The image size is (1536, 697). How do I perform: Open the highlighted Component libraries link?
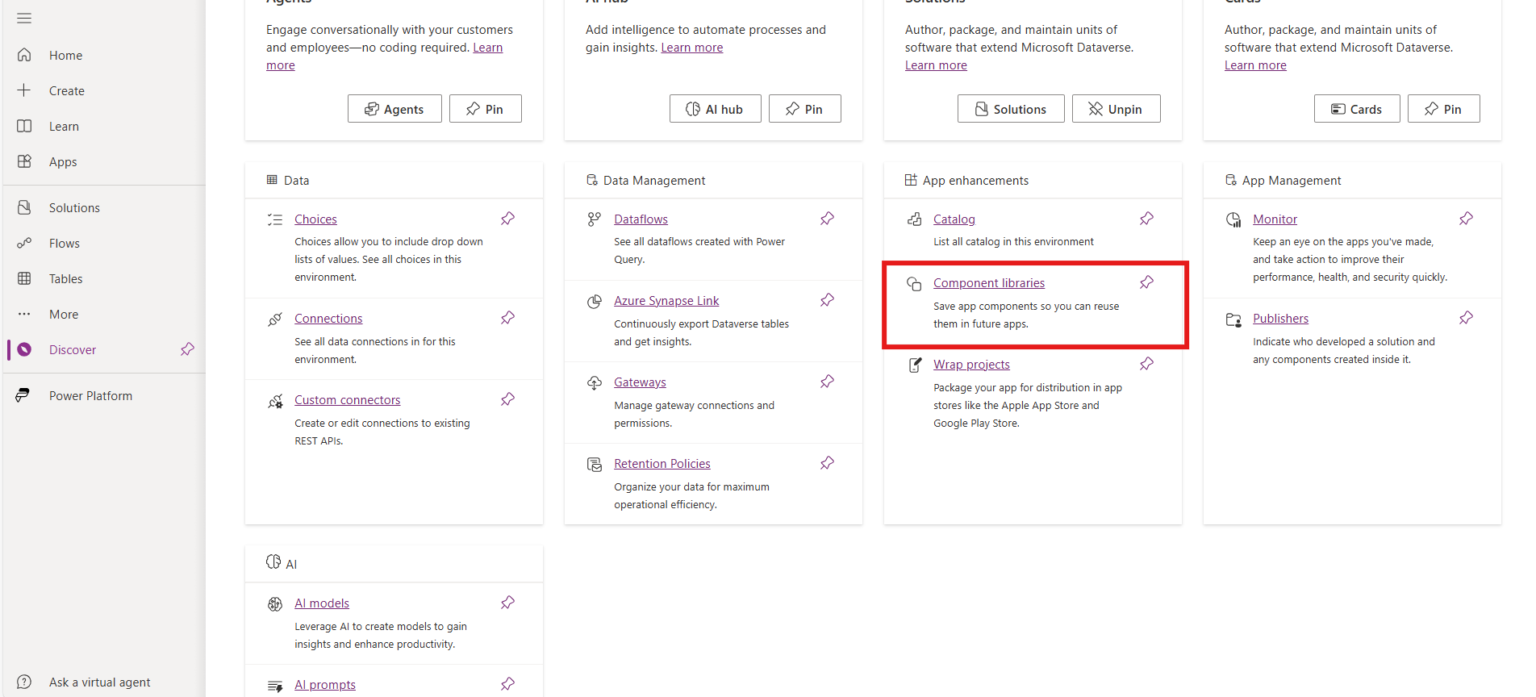coord(989,282)
